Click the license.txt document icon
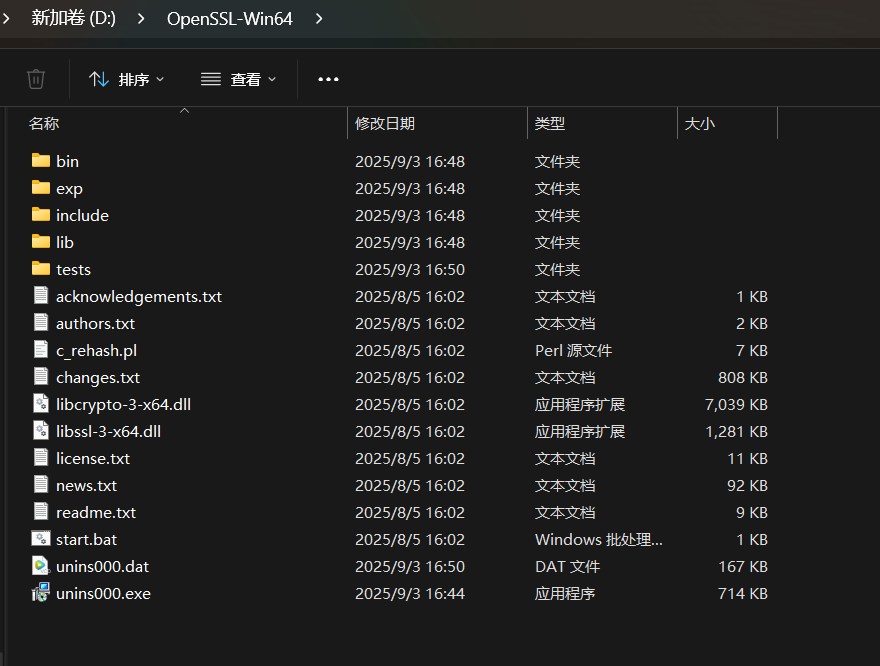The height and width of the screenshot is (666, 880). point(40,457)
